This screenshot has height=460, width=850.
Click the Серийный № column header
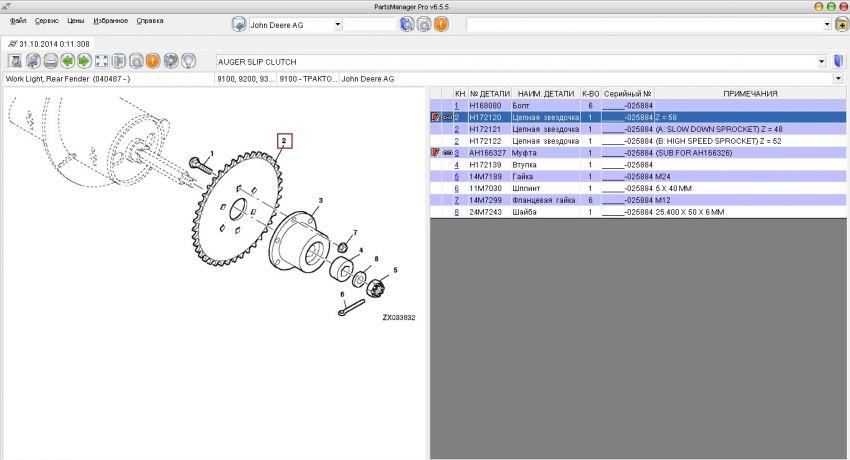click(628, 93)
